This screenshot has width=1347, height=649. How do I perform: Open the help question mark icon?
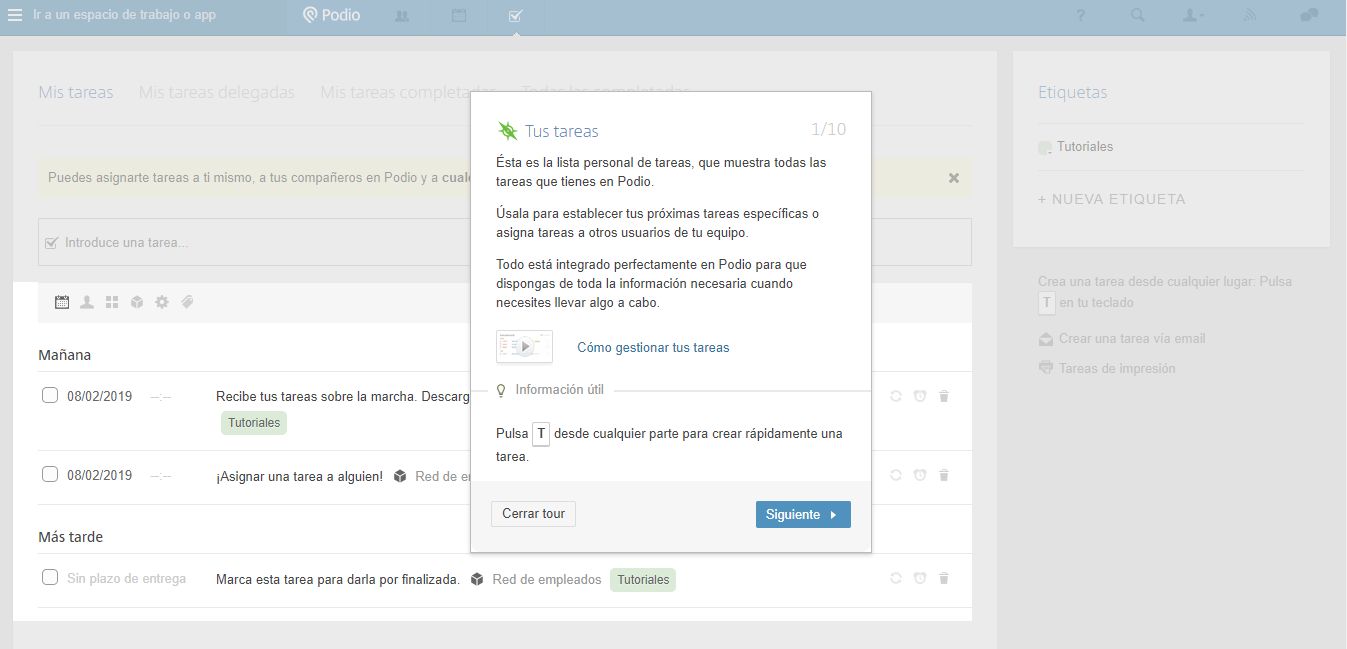(x=1081, y=16)
